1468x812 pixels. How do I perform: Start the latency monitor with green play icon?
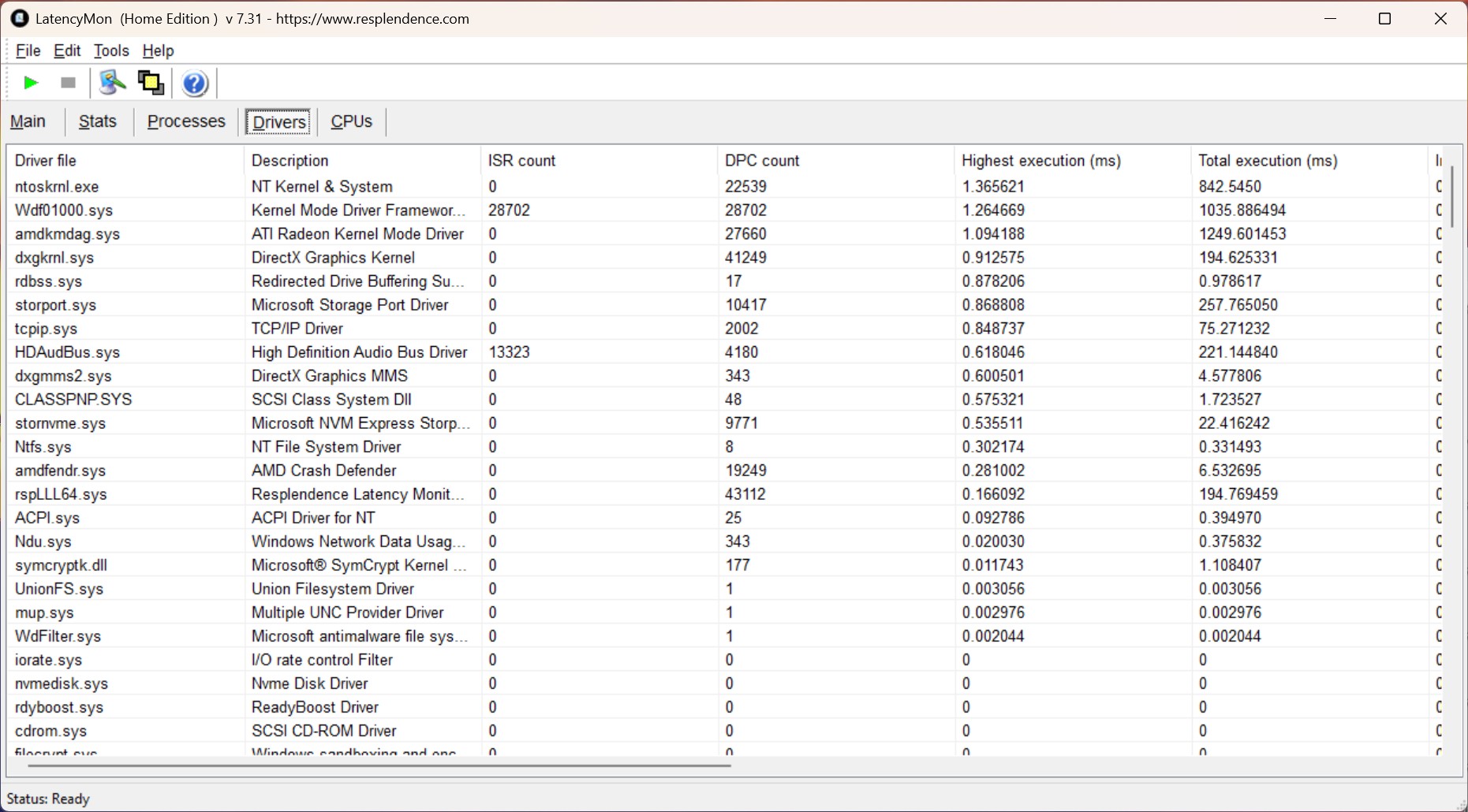[31, 83]
